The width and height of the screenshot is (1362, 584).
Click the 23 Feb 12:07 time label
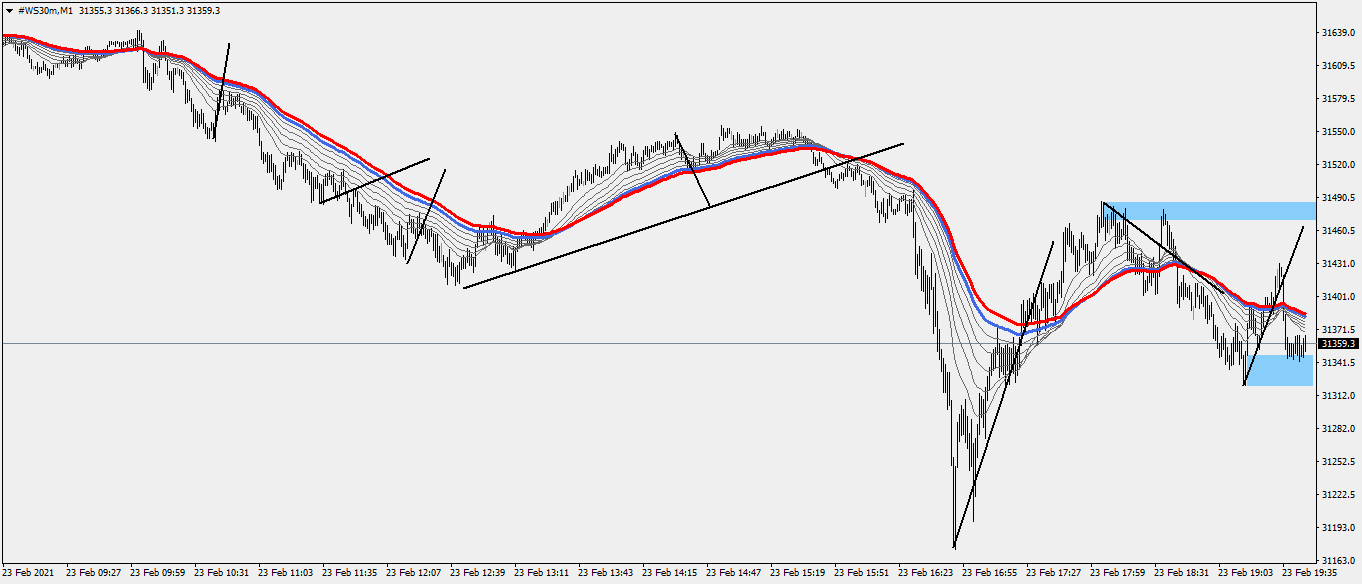pos(414,574)
